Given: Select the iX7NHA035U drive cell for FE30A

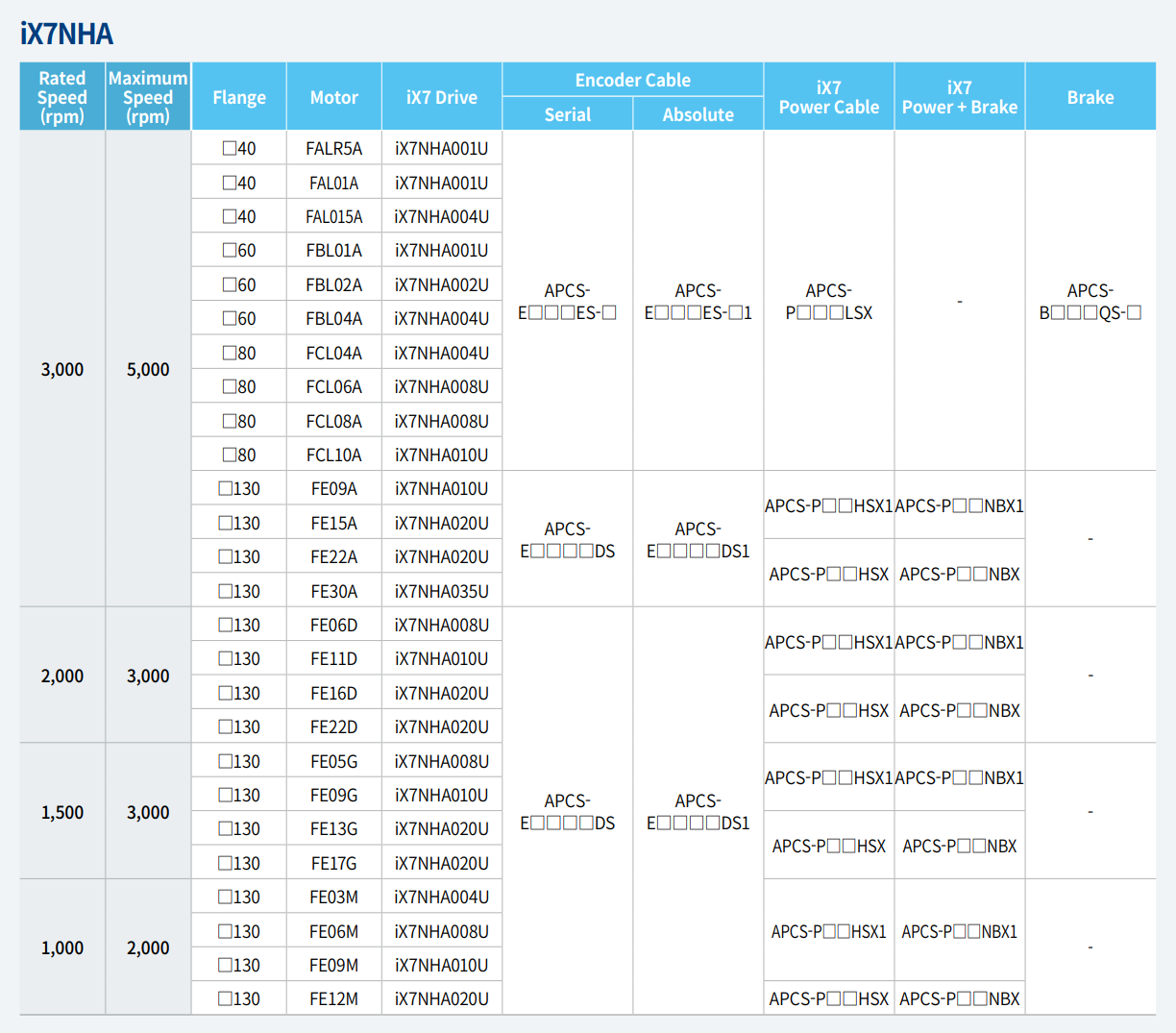Looking at the screenshot, I should pos(441,590).
